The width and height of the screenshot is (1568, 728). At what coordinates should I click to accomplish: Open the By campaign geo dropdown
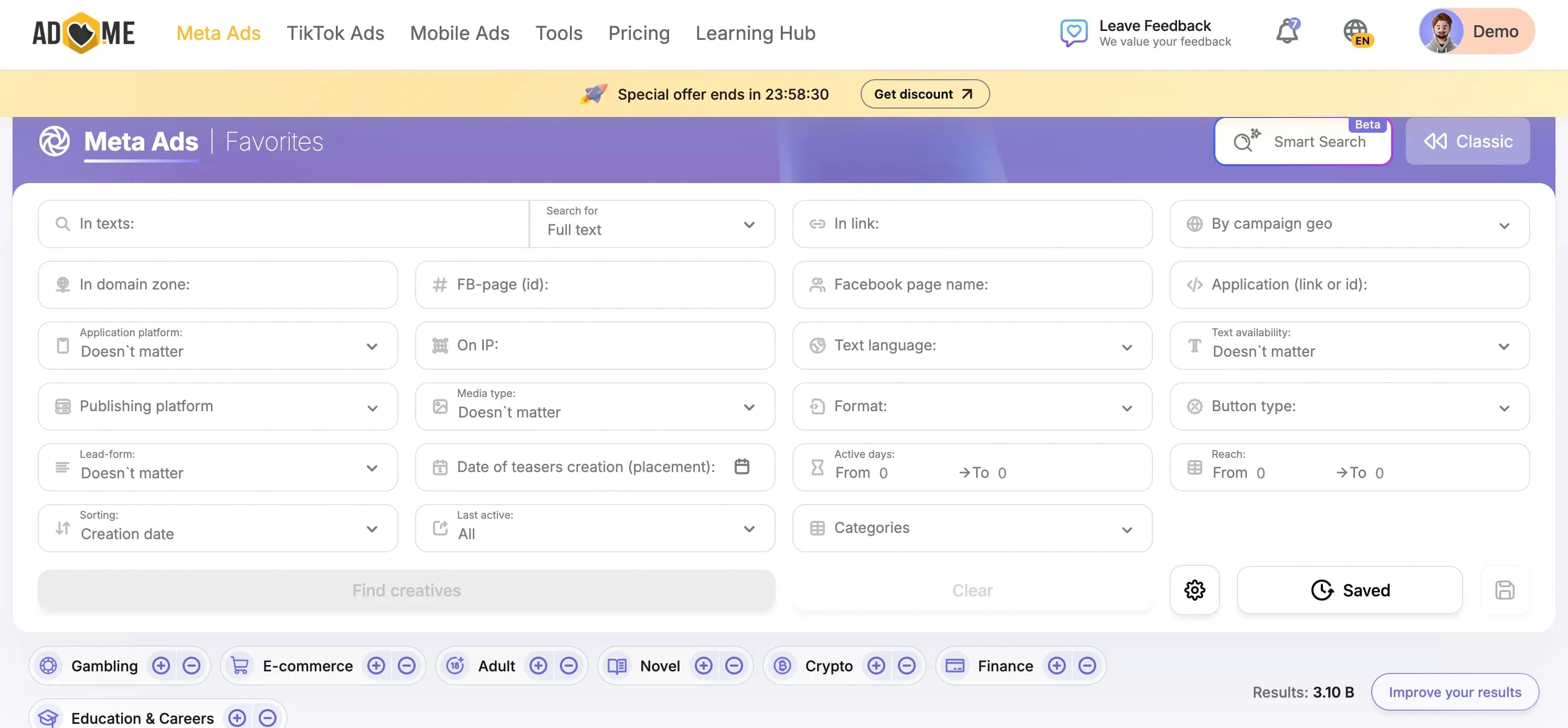click(1349, 224)
